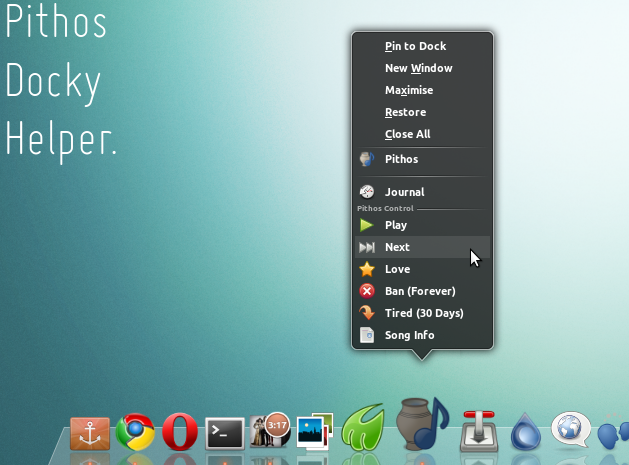Select "Pin to Dock" in the context menu

click(422, 46)
